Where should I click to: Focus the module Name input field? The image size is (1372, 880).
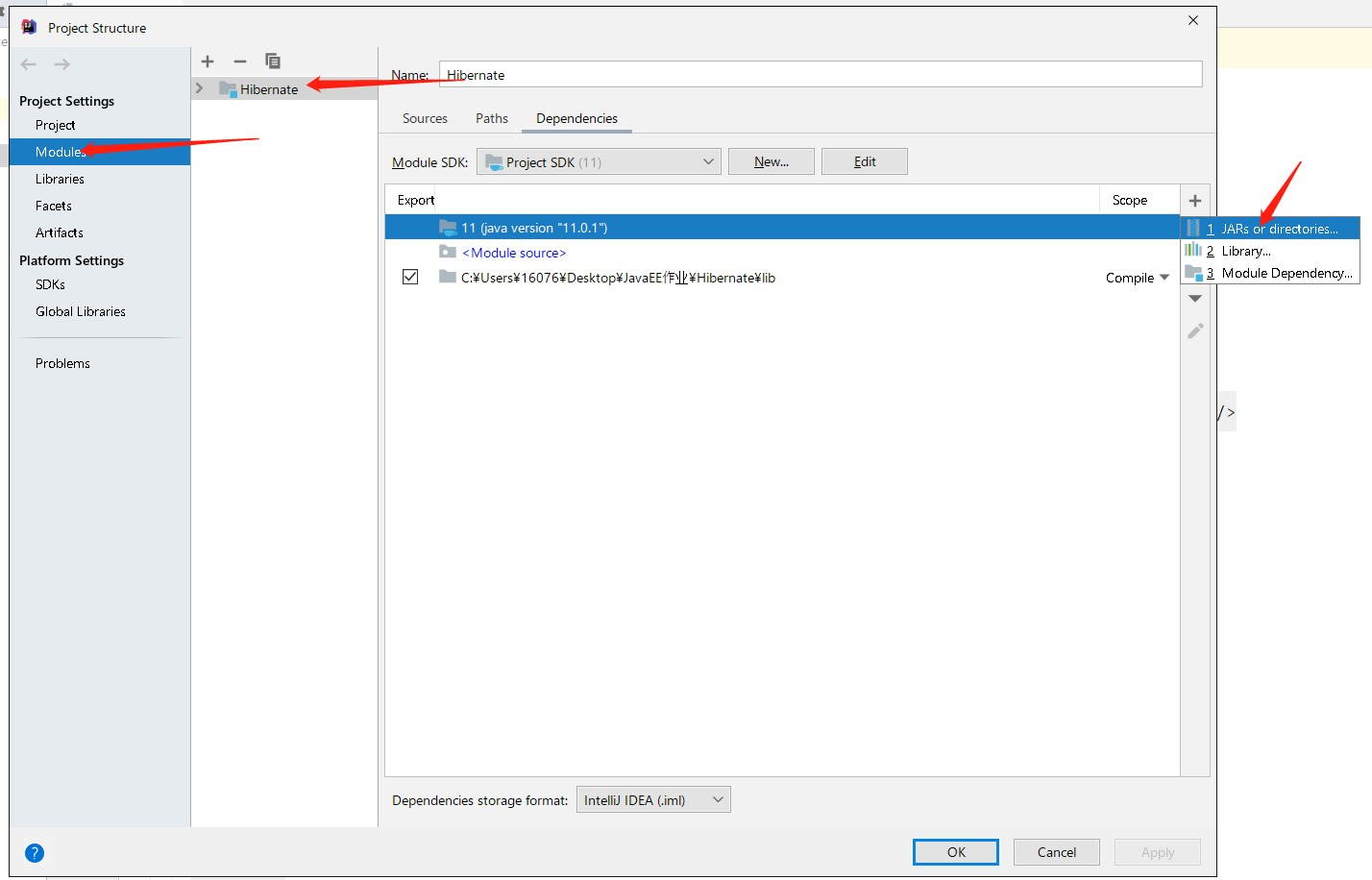821,74
